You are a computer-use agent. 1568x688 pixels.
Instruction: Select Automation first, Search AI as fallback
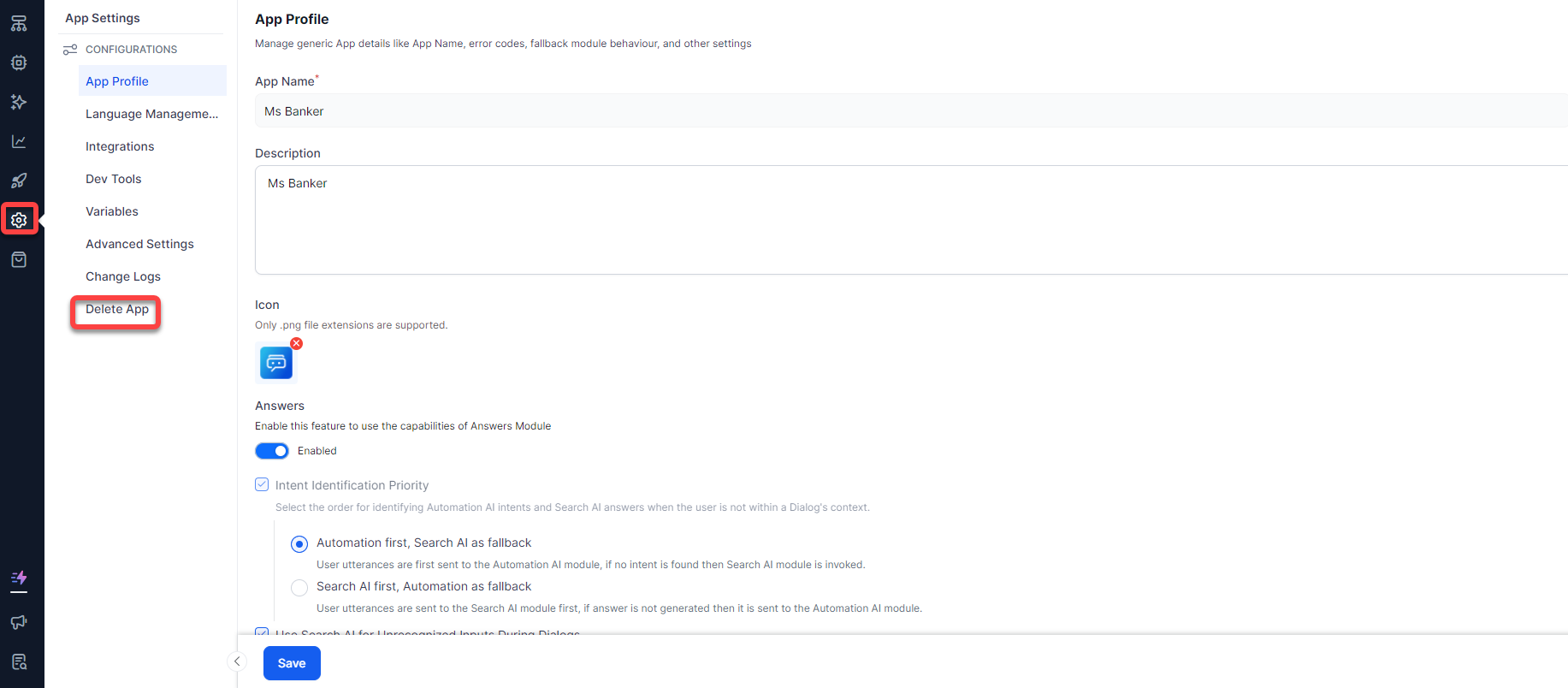[299, 544]
